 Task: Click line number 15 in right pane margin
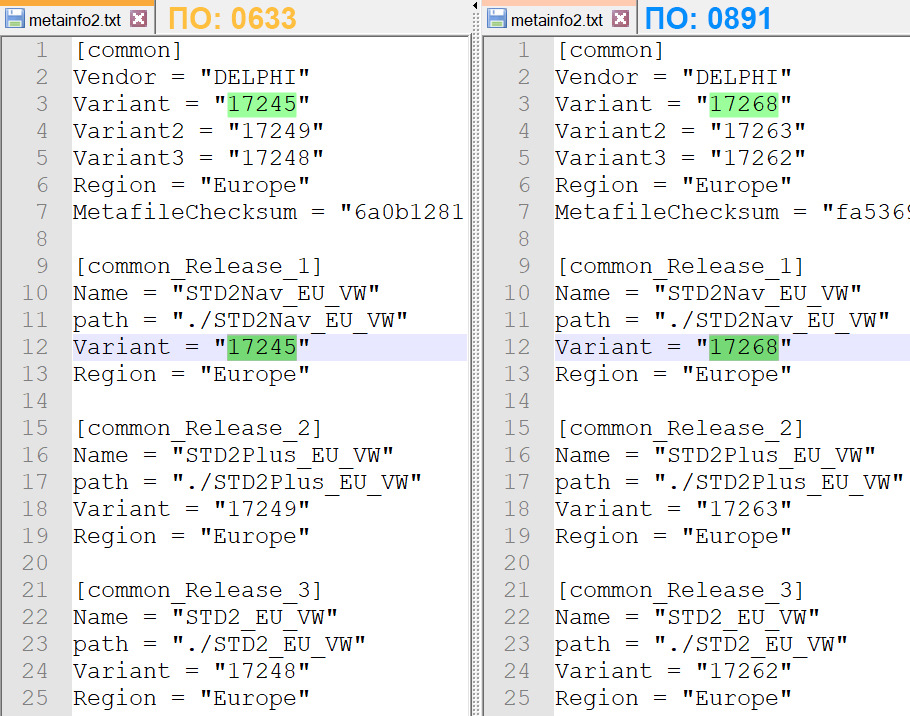pyautogui.click(x=517, y=428)
